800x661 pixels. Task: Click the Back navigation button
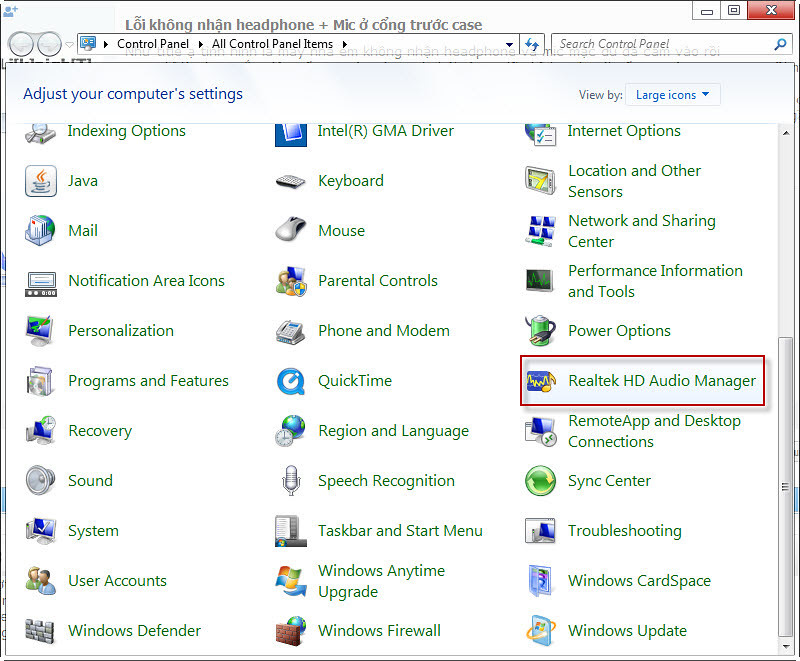coord(21,44)
